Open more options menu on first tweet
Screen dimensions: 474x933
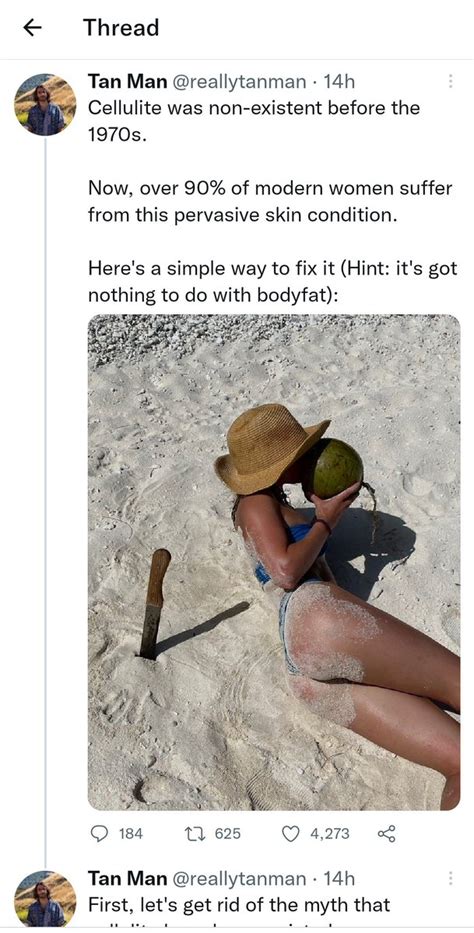click(x=450, y=81)
